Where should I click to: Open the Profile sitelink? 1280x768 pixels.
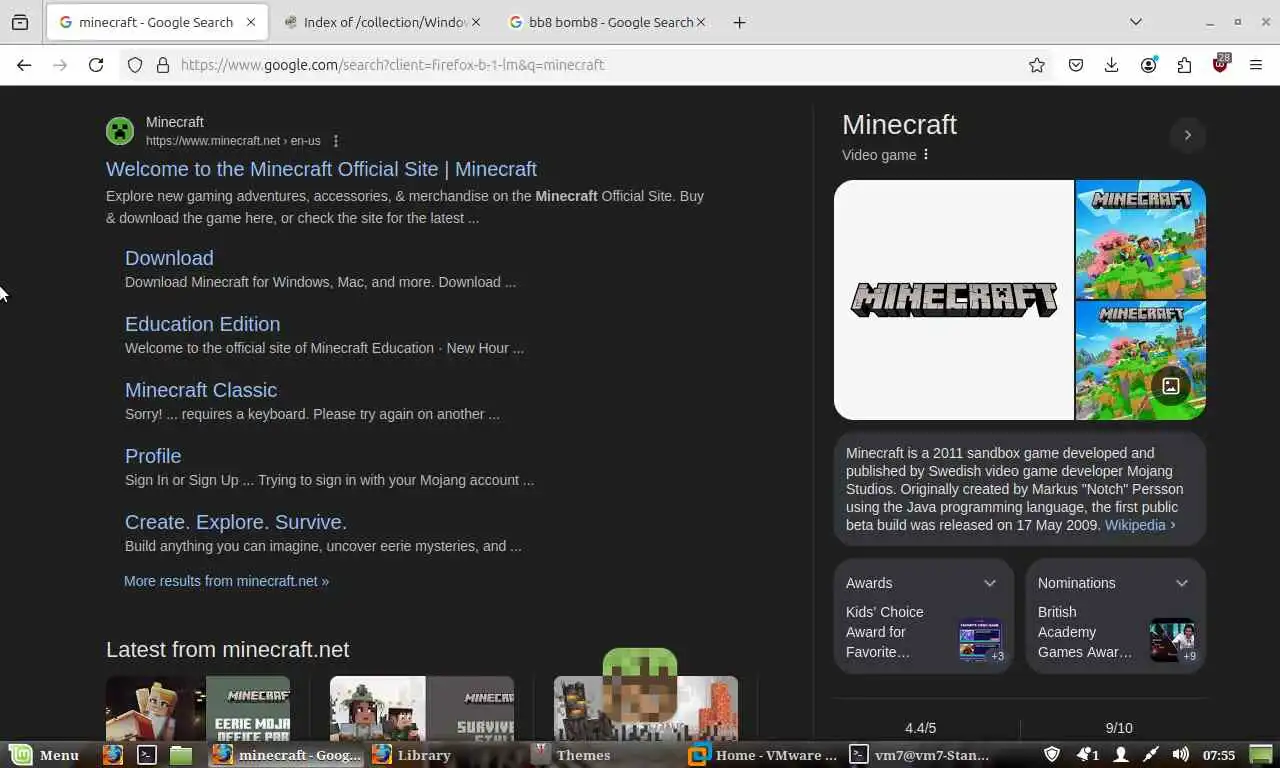coord(153,456)
